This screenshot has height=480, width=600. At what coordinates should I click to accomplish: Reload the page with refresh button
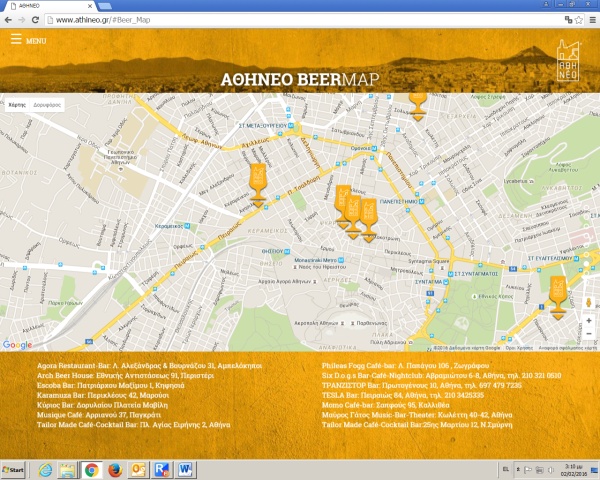(36, 19)
